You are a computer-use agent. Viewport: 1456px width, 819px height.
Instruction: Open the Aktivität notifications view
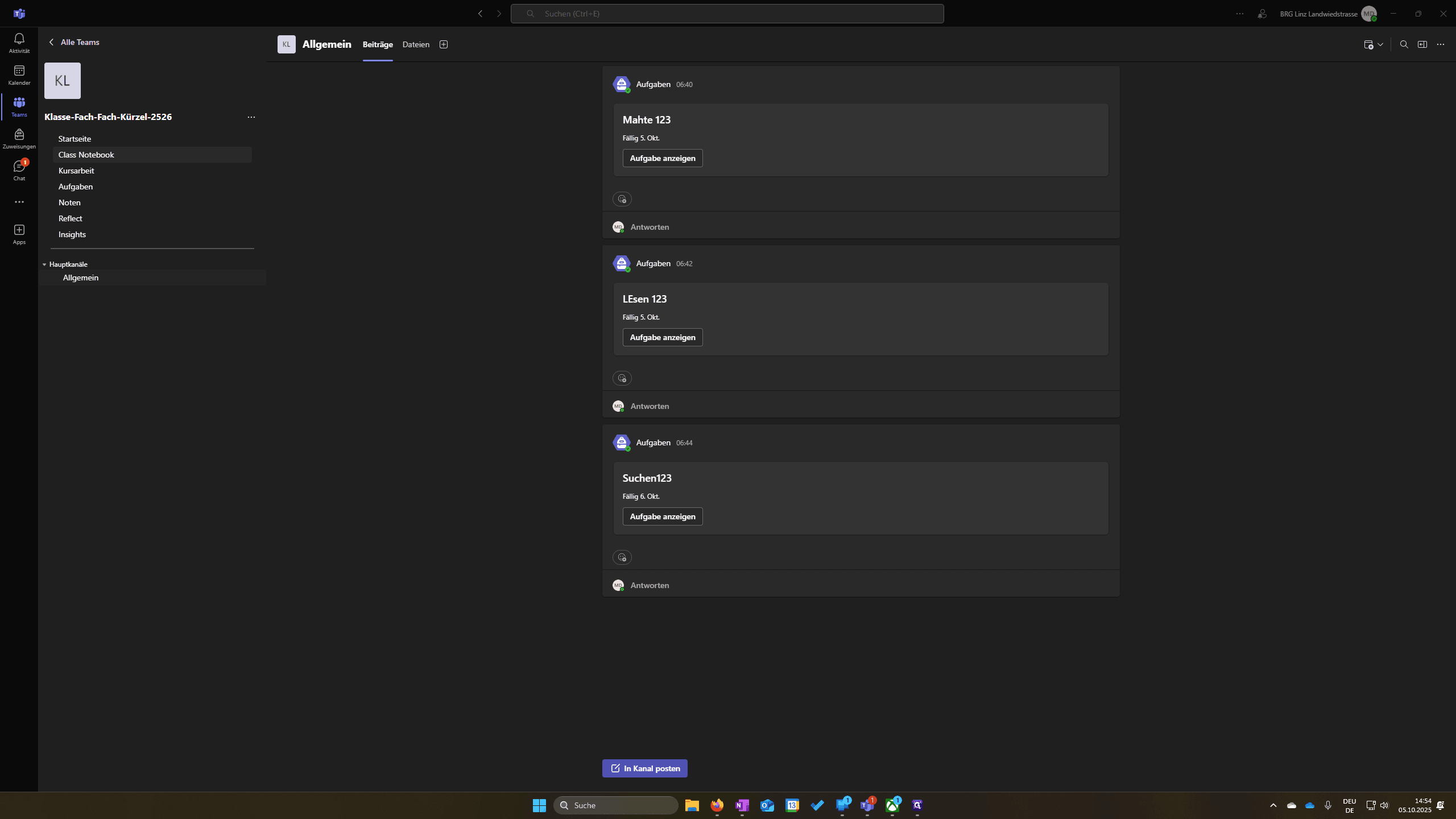coord(19,43)
